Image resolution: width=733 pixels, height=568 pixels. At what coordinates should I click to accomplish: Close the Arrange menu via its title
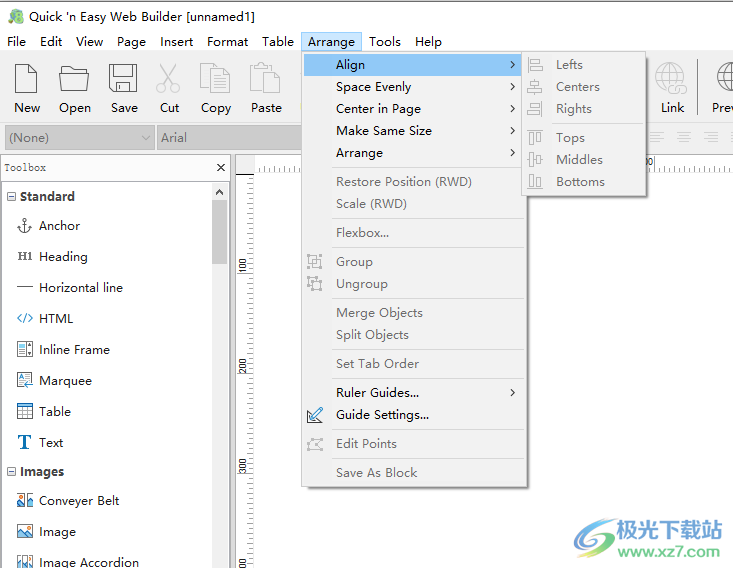coord(331,42)
